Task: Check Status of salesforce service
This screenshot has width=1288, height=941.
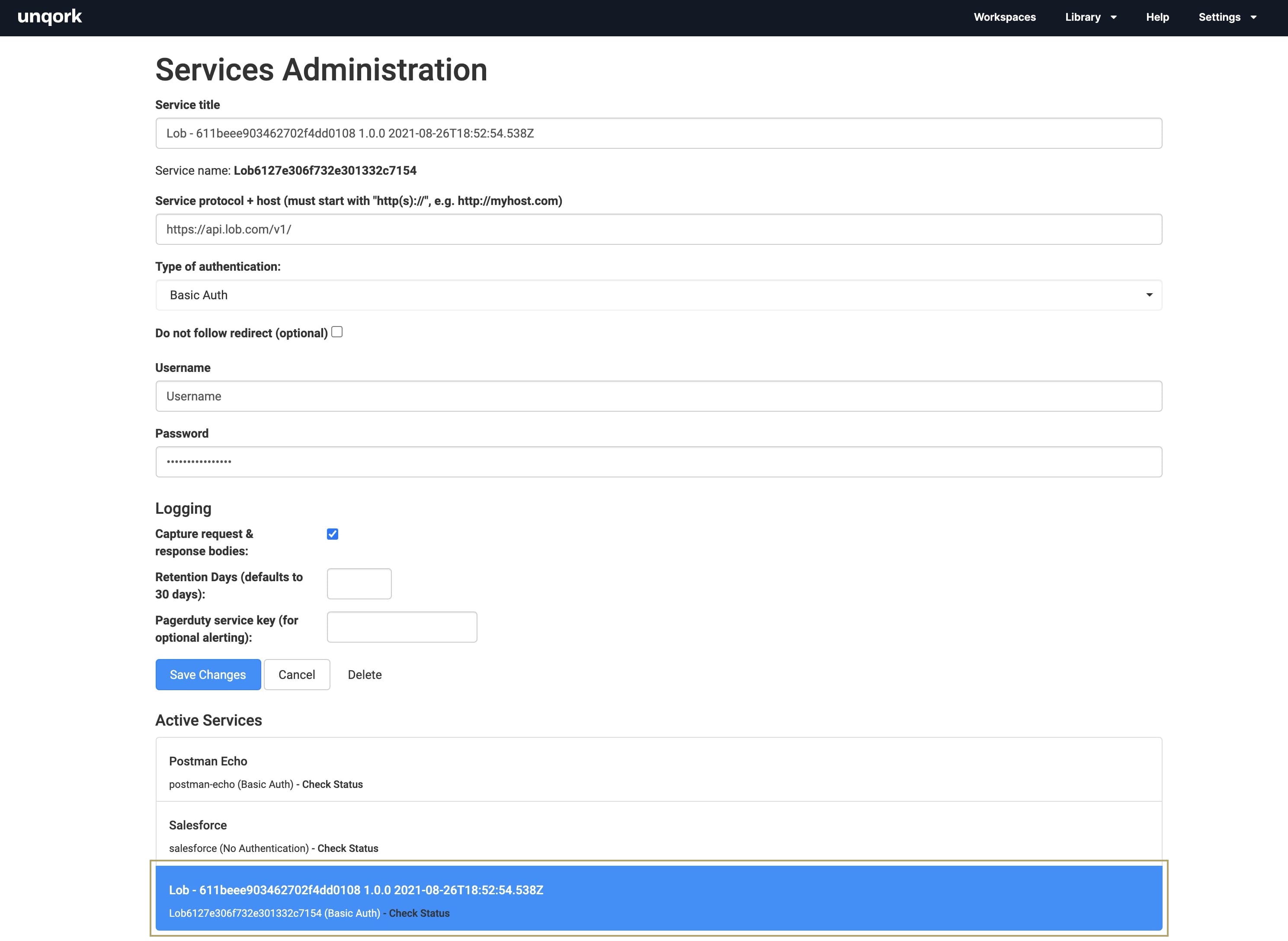Action: pos(347,849)
